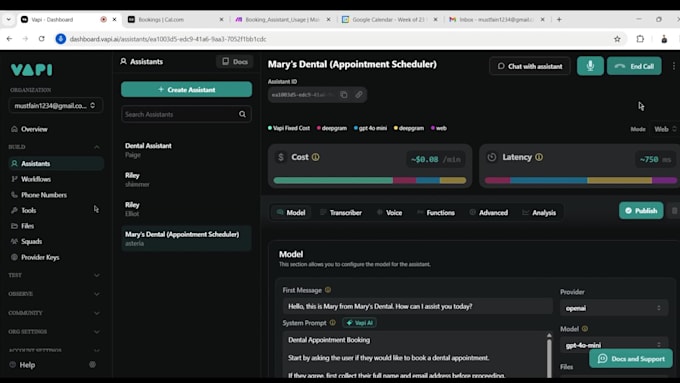Click the microphone button

click(590, 66)
